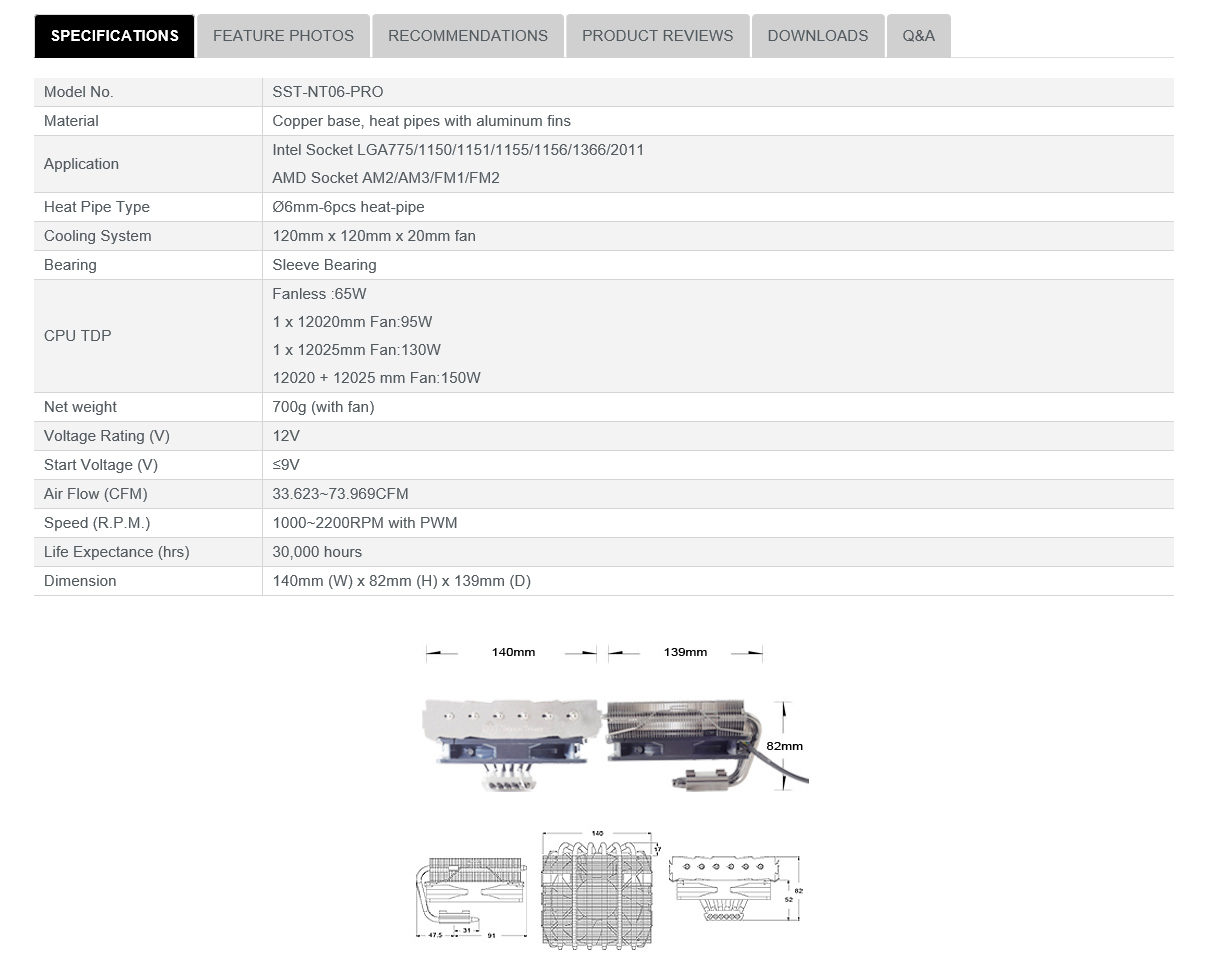1205x965 pixels.
Task: Select the 33.623~73.969CFM air flow value
Action: click(x=340, y=494)
